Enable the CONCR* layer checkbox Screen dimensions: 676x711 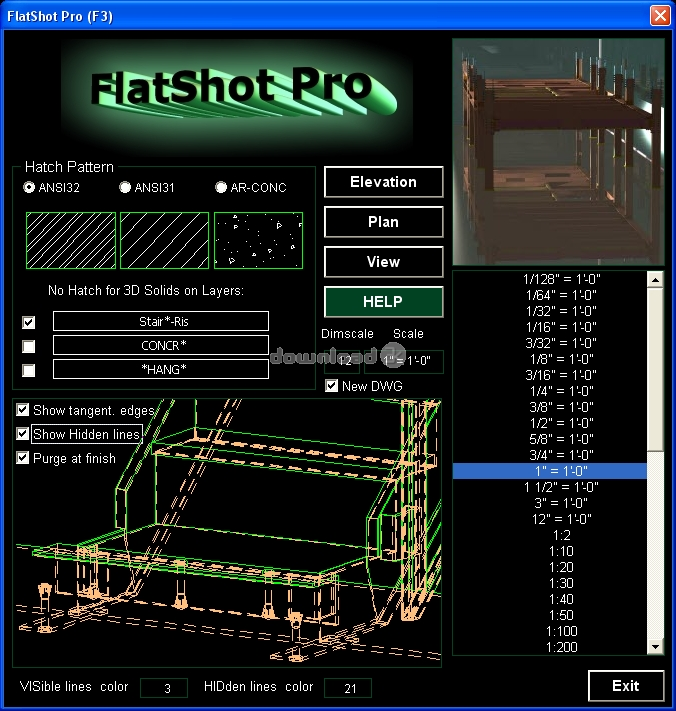[29, 346]
